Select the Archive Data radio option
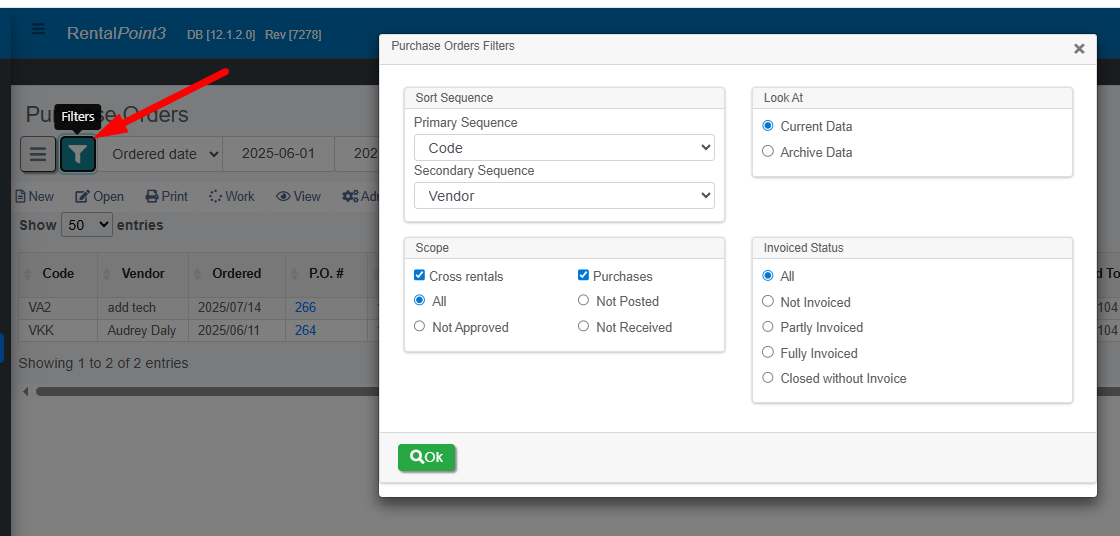The height and width of the screenshot is (536, 1120). click(x=768, y=152)
